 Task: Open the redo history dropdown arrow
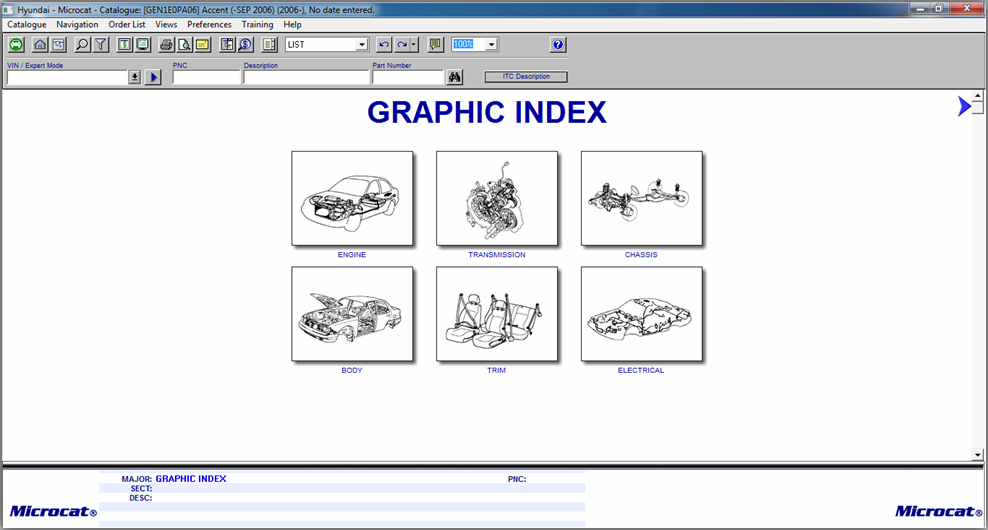tap(414, 45)
